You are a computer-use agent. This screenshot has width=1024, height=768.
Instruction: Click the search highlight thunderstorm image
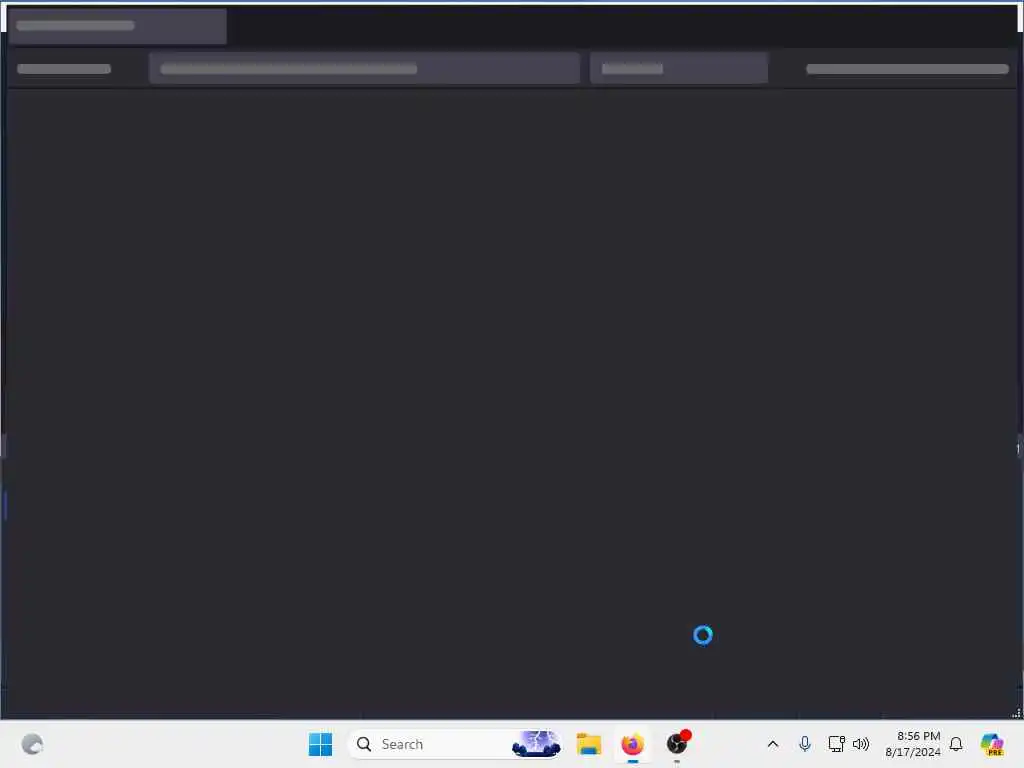click(536, 744)
